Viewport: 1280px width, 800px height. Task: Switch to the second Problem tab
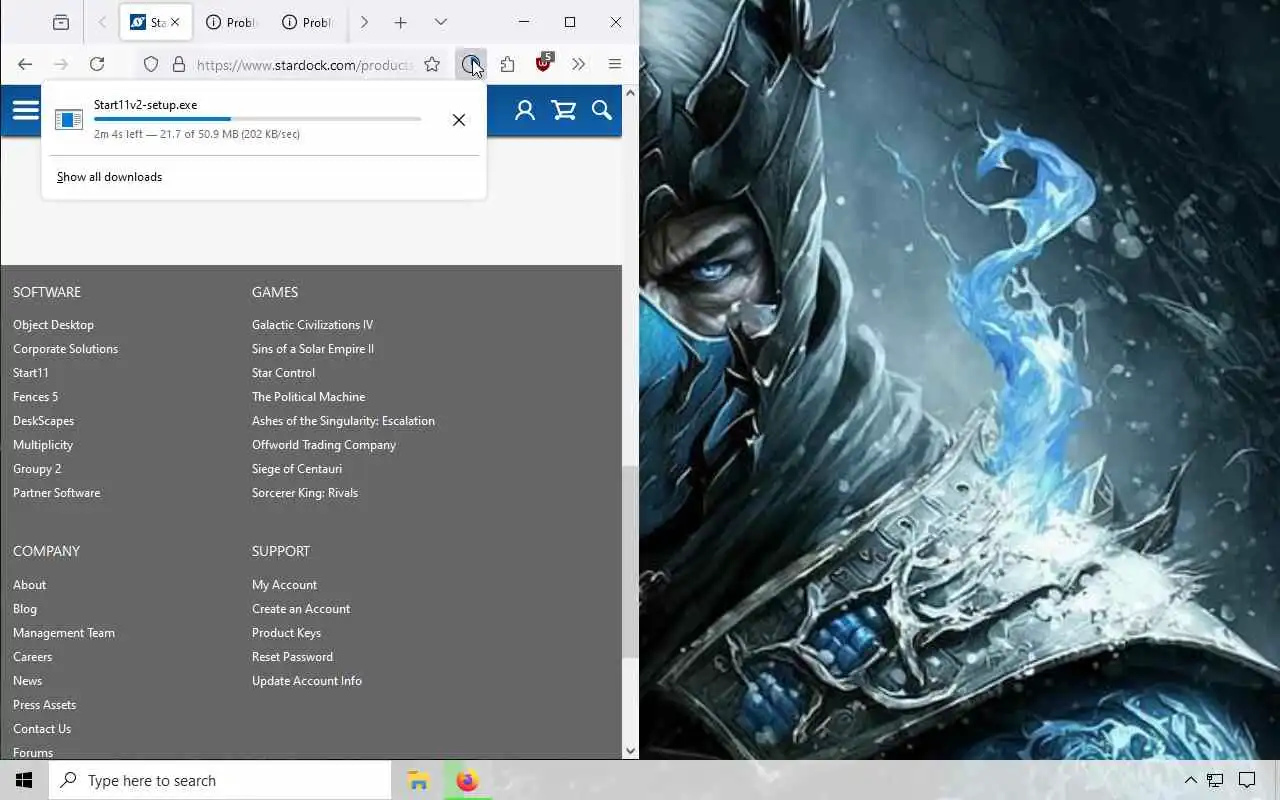coord(231,22)
